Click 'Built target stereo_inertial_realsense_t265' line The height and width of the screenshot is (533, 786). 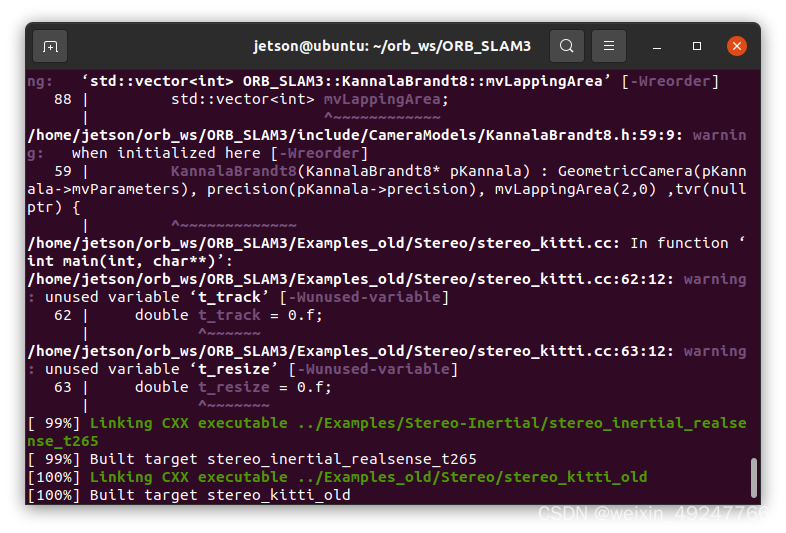[x=252, y=459]
